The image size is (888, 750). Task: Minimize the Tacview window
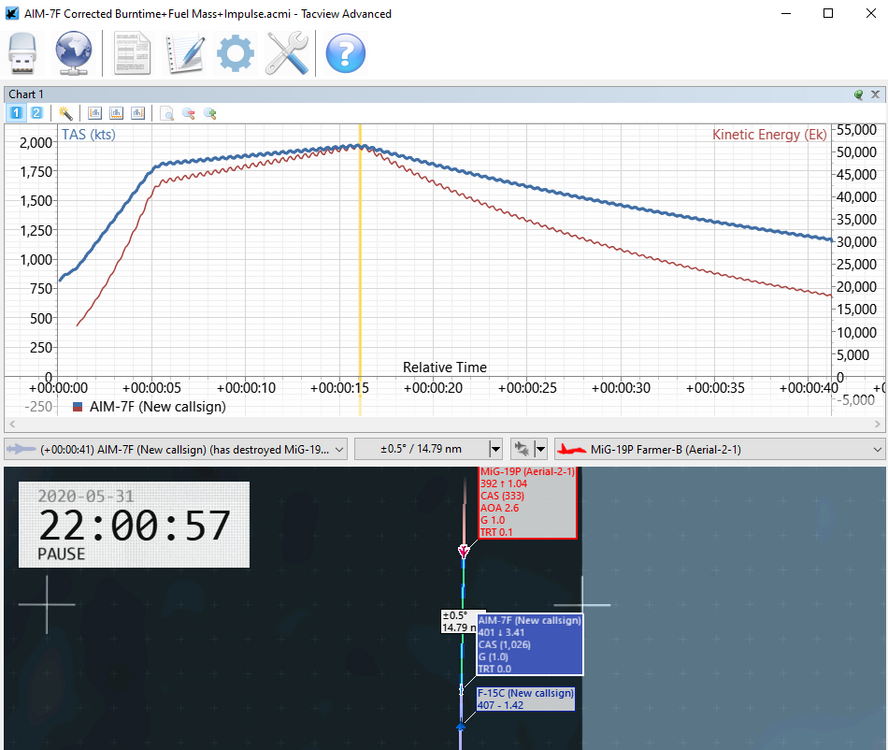point(786,13)
